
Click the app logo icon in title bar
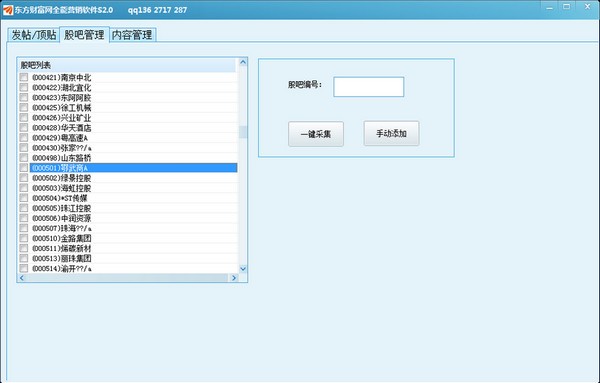(8, 10)
